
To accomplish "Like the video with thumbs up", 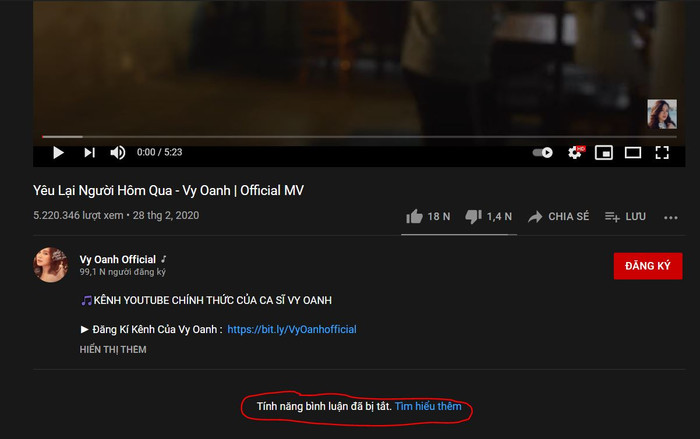I will (x=415, y=216).
